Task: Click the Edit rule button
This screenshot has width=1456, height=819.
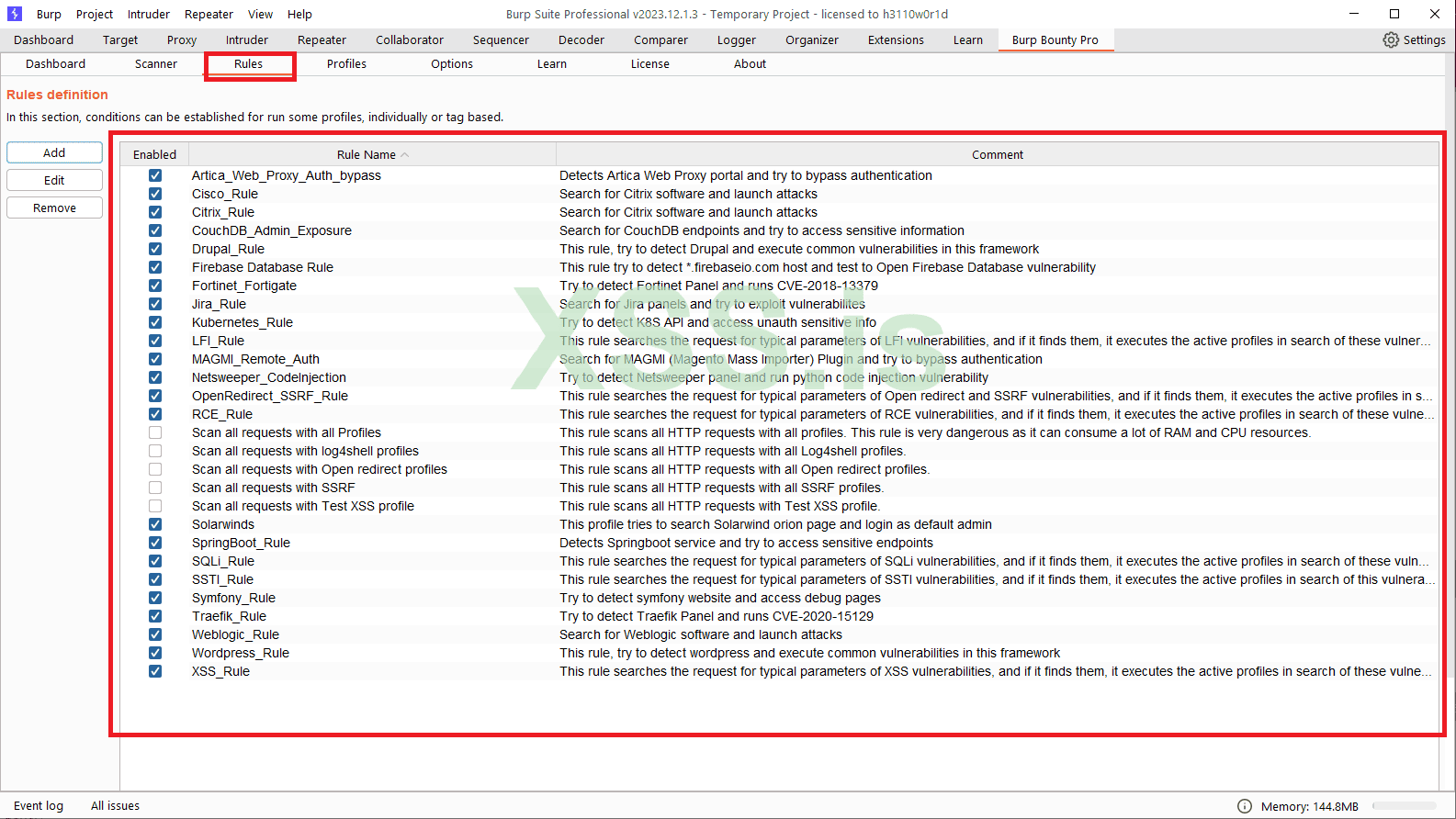Action: [x=54, y=180]
